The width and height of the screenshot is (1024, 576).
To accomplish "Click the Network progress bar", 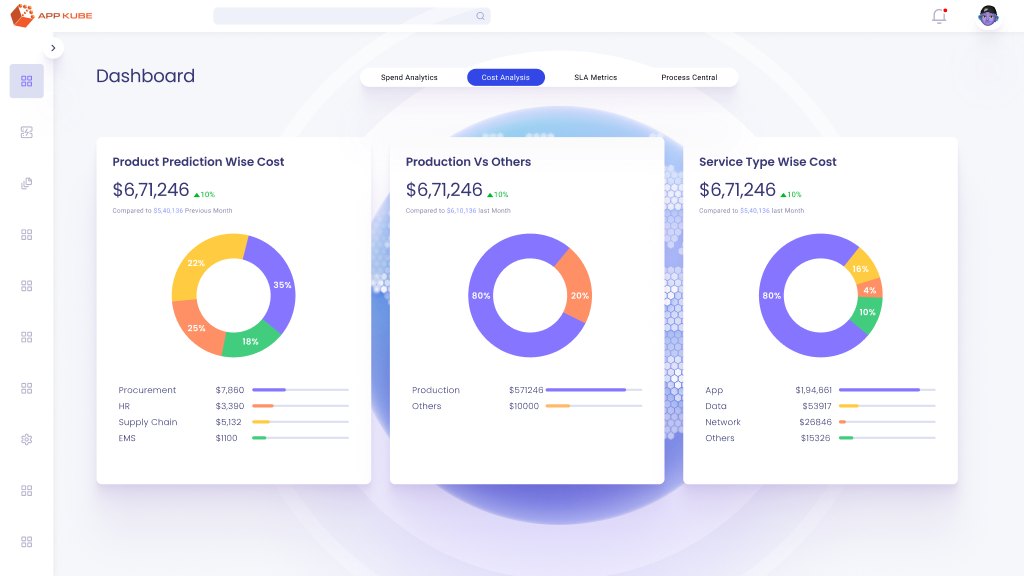I will point(887,422).
